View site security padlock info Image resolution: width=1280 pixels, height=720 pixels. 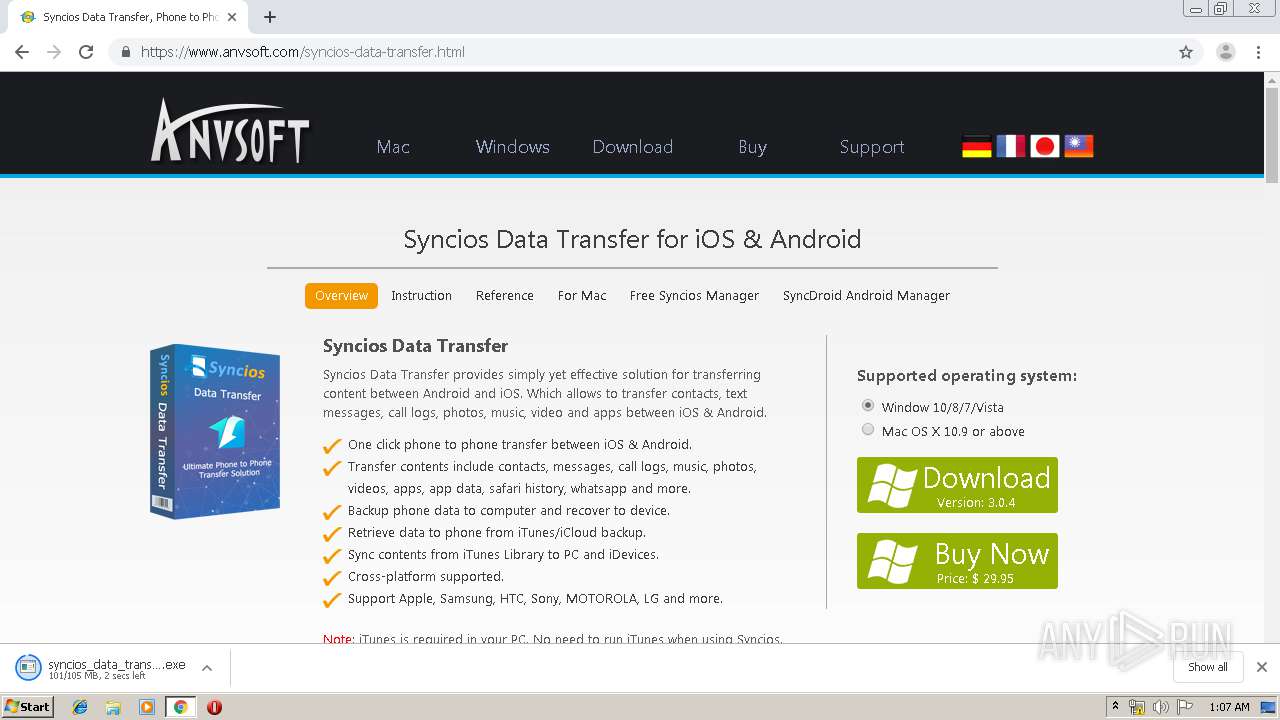pos(126,52)
